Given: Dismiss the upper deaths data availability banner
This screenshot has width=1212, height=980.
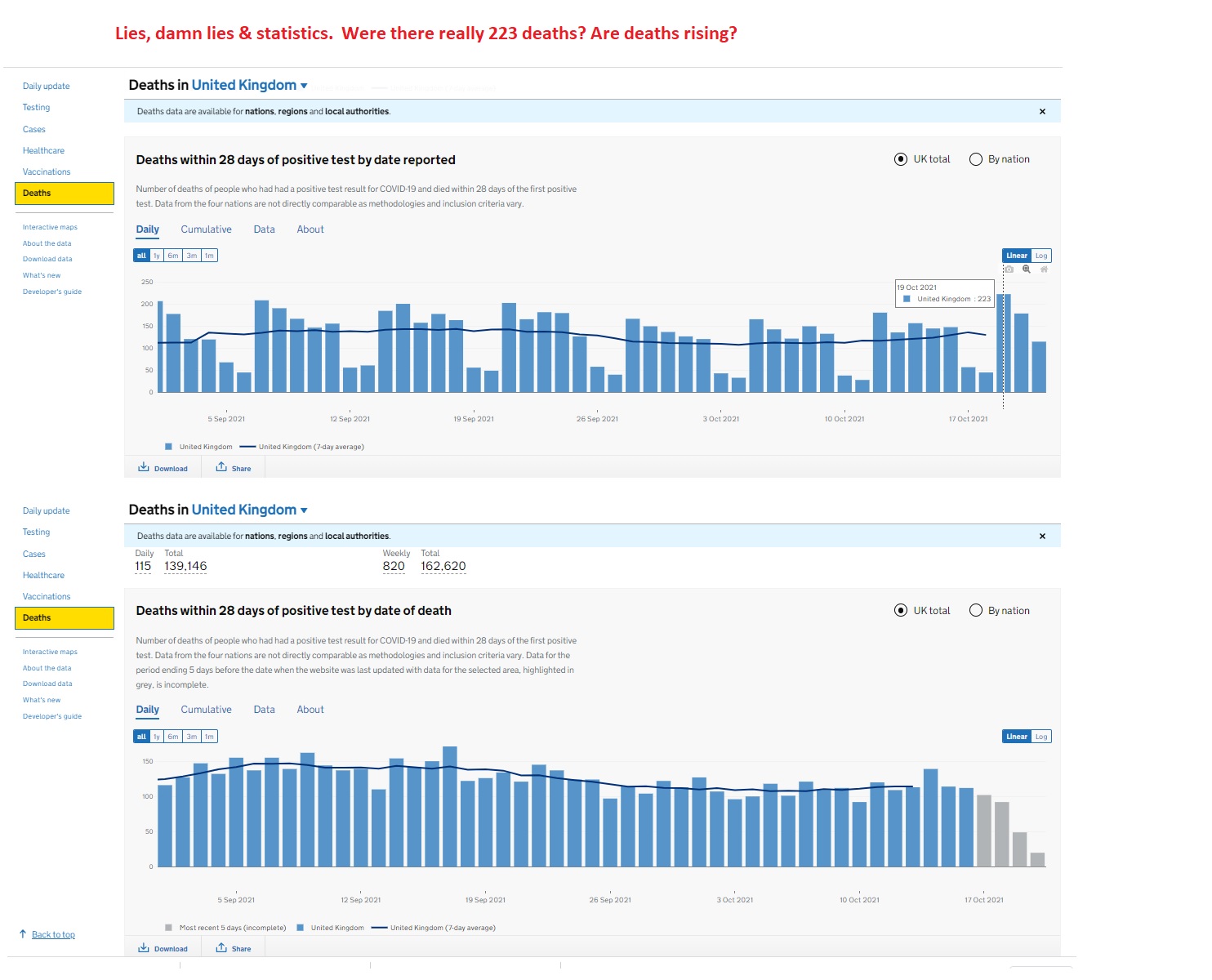Looking at the screenshot, I should [1042, 112].
